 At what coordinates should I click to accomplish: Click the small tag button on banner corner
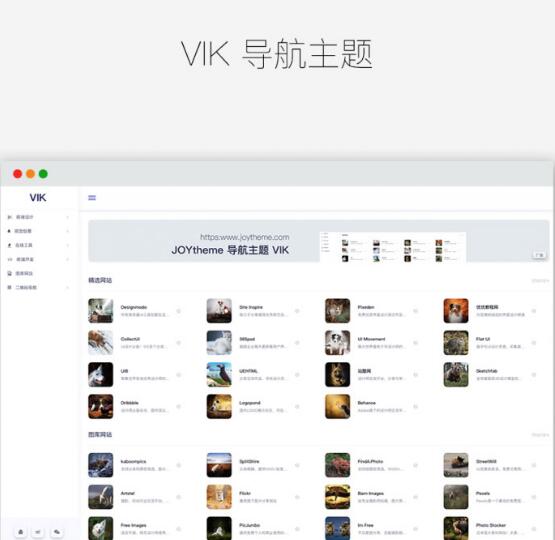tap(539, 255)
